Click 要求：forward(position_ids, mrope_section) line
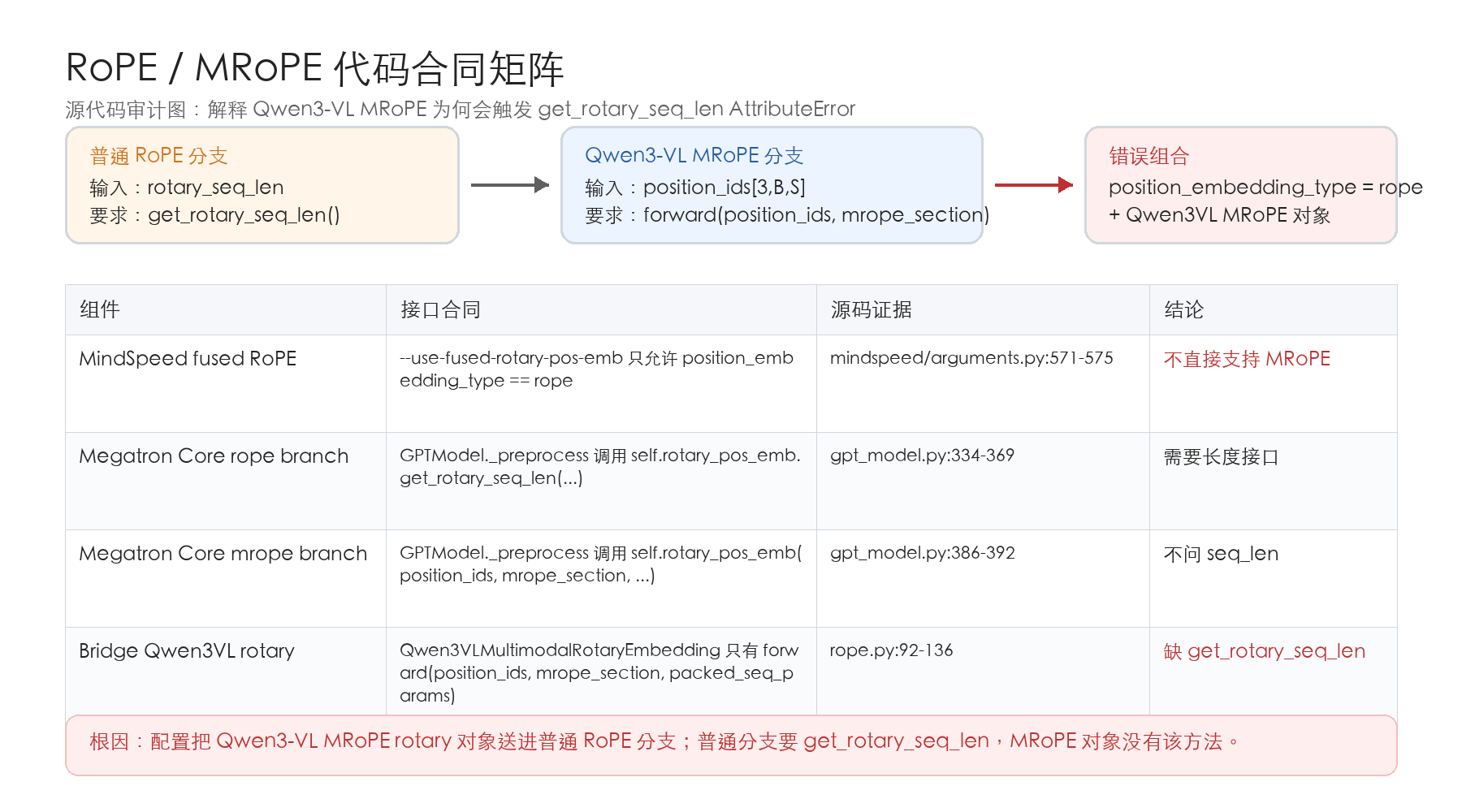Viewport: 1462px width, 812px height. pos(787,215)
